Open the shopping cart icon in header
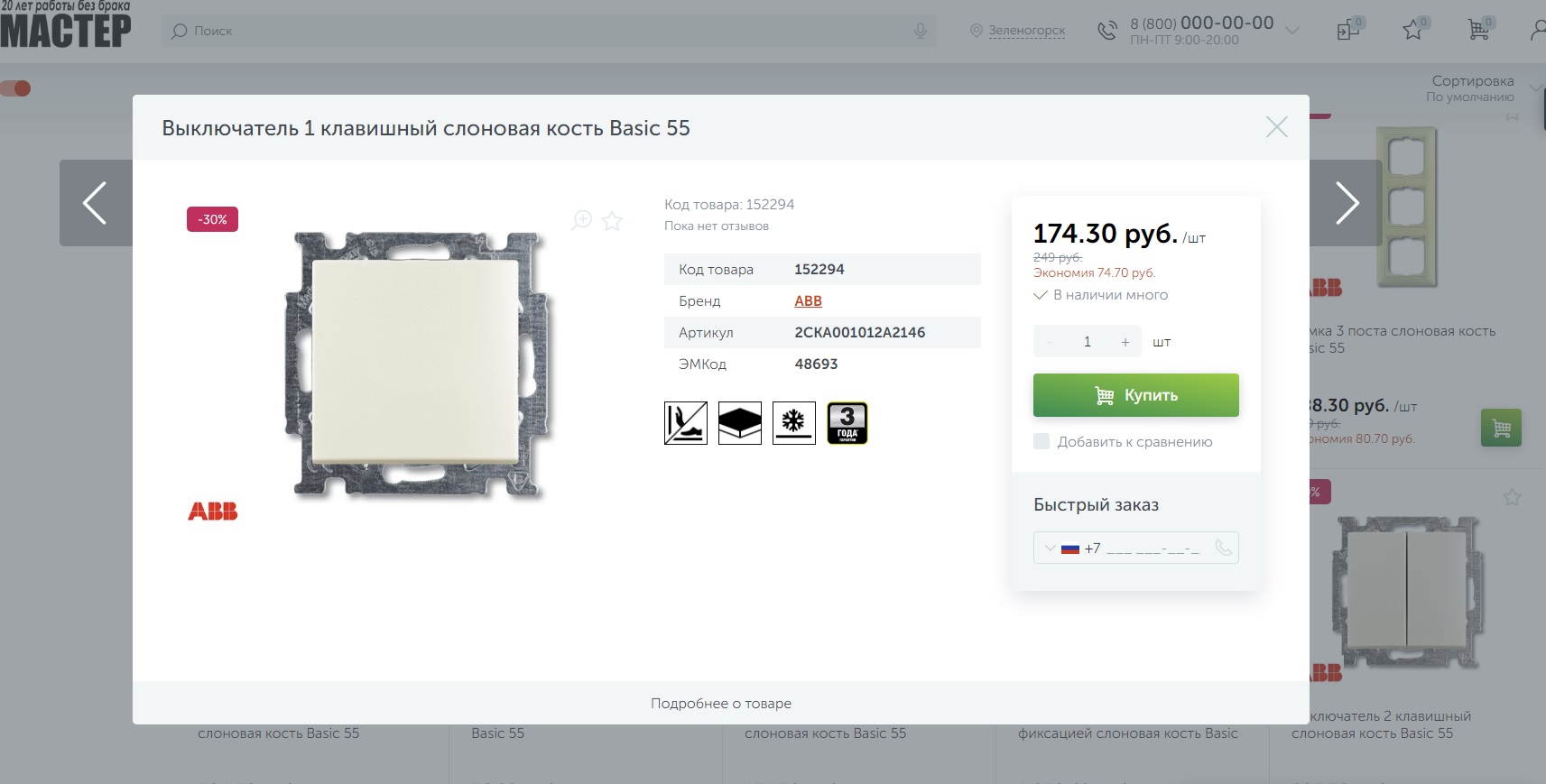1546x784 pixels. [x=1479, y=30]
